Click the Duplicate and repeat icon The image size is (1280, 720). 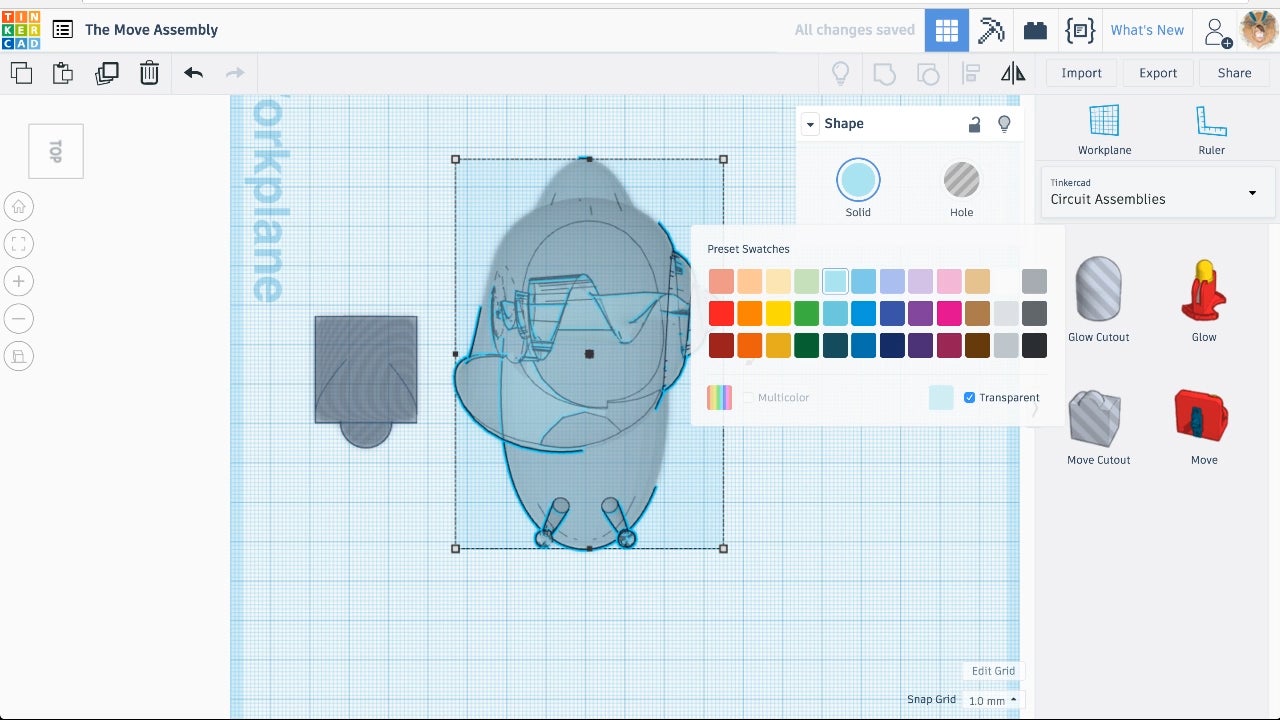click(106, 73)
